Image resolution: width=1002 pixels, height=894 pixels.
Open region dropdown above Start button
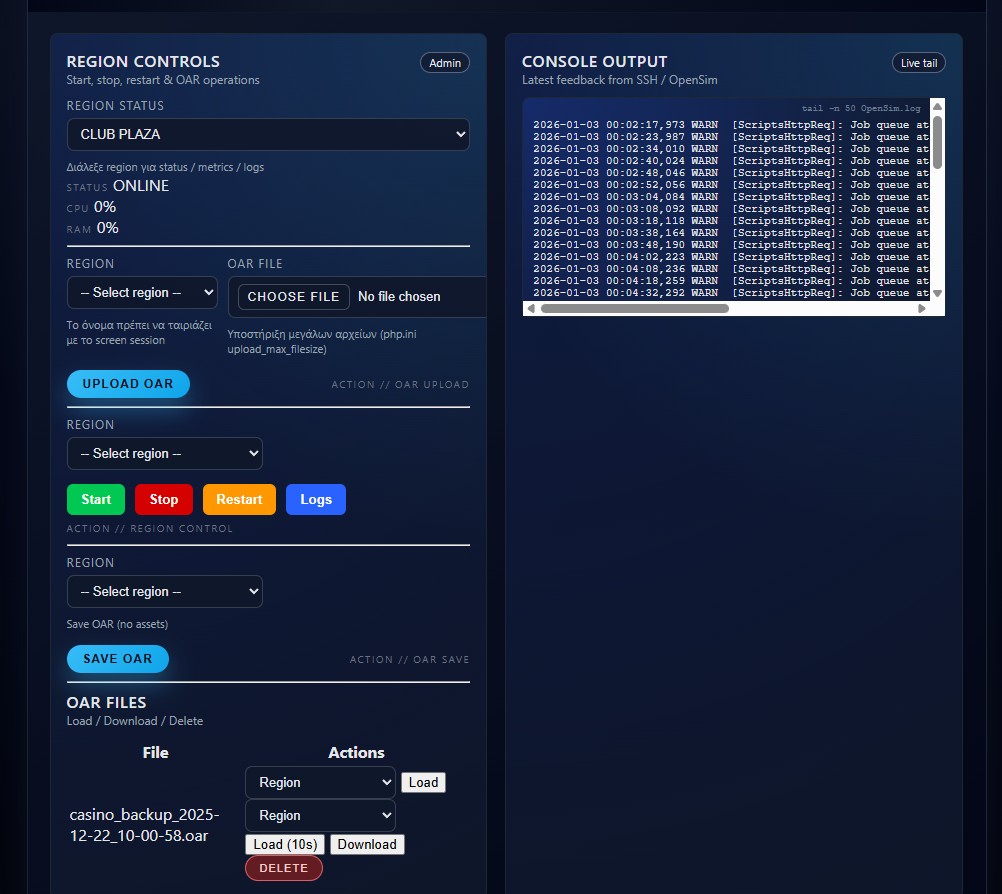click(164, 453)
